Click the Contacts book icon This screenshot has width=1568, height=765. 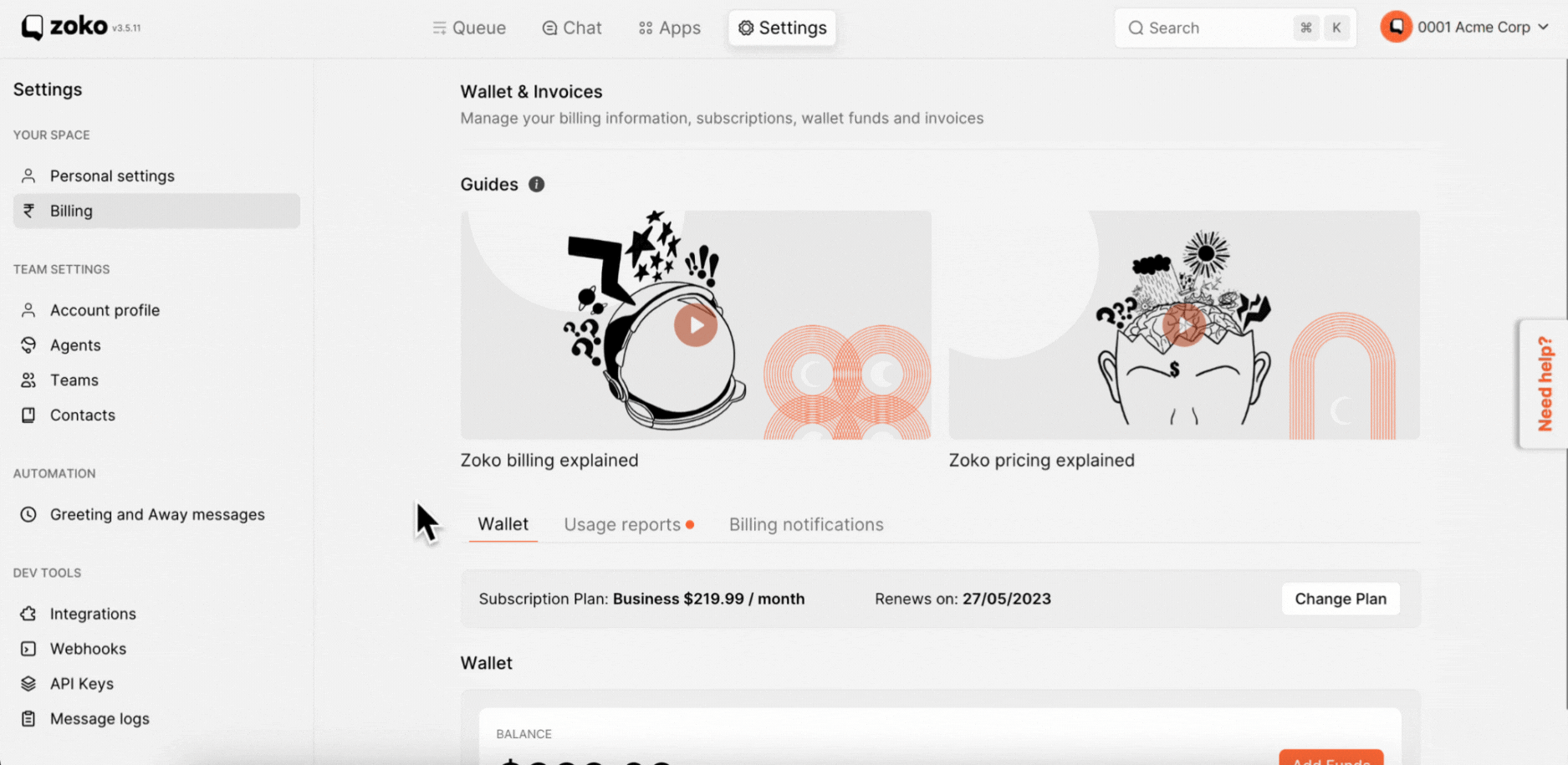[x=28, y=416]
